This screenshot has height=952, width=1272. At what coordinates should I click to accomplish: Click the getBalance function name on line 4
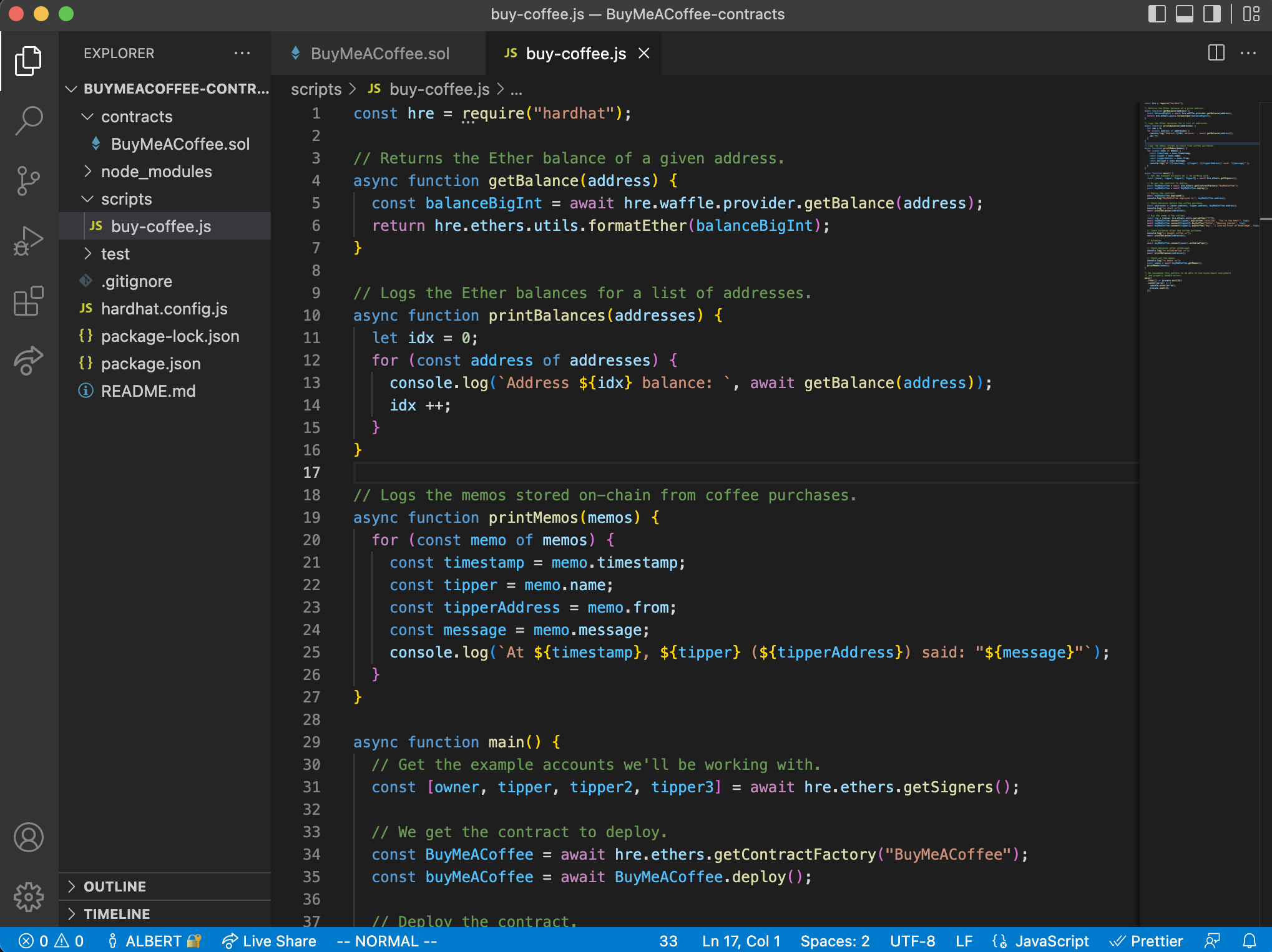[x=534, y=181]
